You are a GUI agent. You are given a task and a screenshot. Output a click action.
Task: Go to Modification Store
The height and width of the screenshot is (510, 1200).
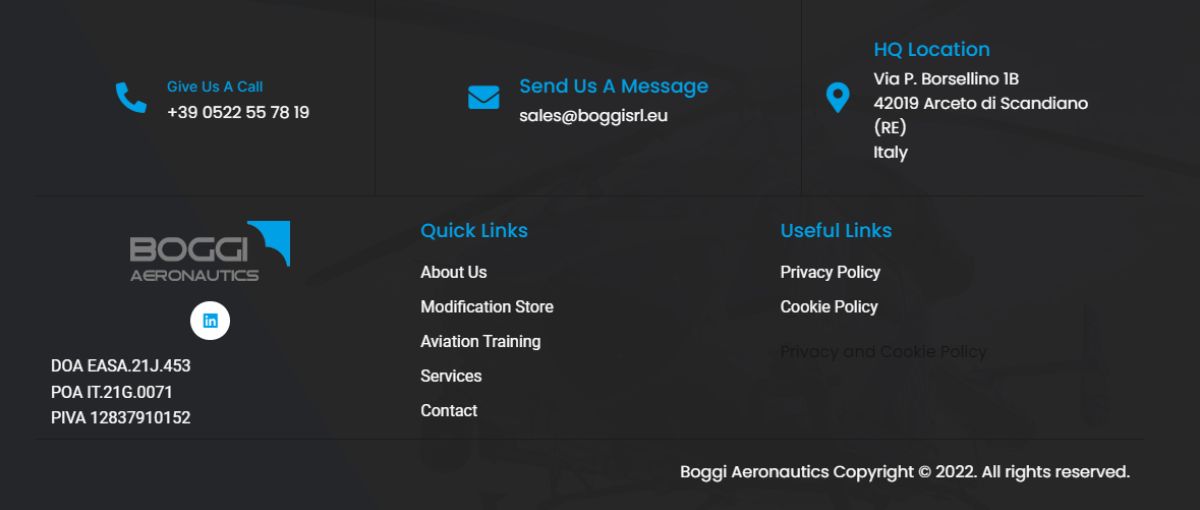(487, 307)
